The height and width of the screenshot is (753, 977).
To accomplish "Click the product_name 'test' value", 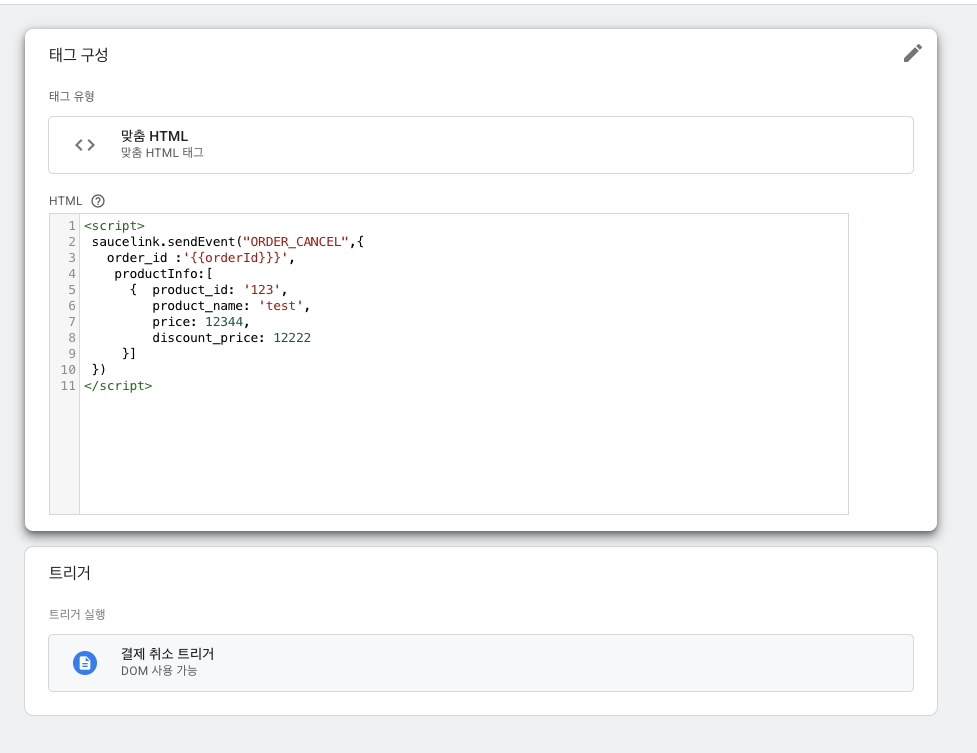I will click(280, 306).
